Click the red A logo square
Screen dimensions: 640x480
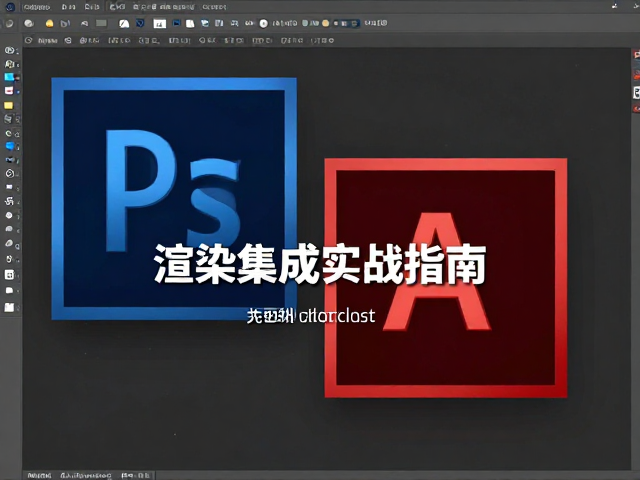click(x=446, y=278)
